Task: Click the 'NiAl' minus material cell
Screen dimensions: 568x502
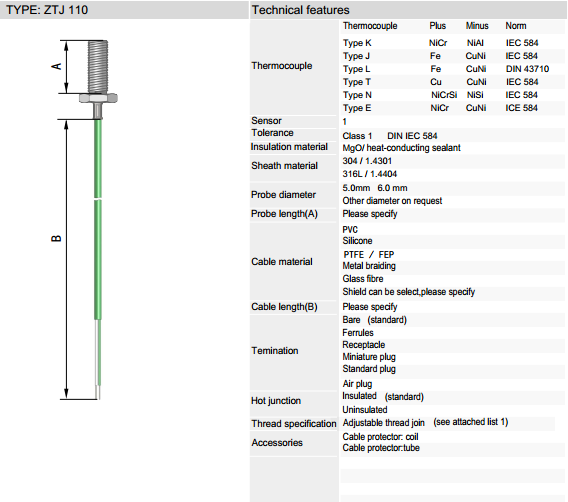Action: coord(475,43)
